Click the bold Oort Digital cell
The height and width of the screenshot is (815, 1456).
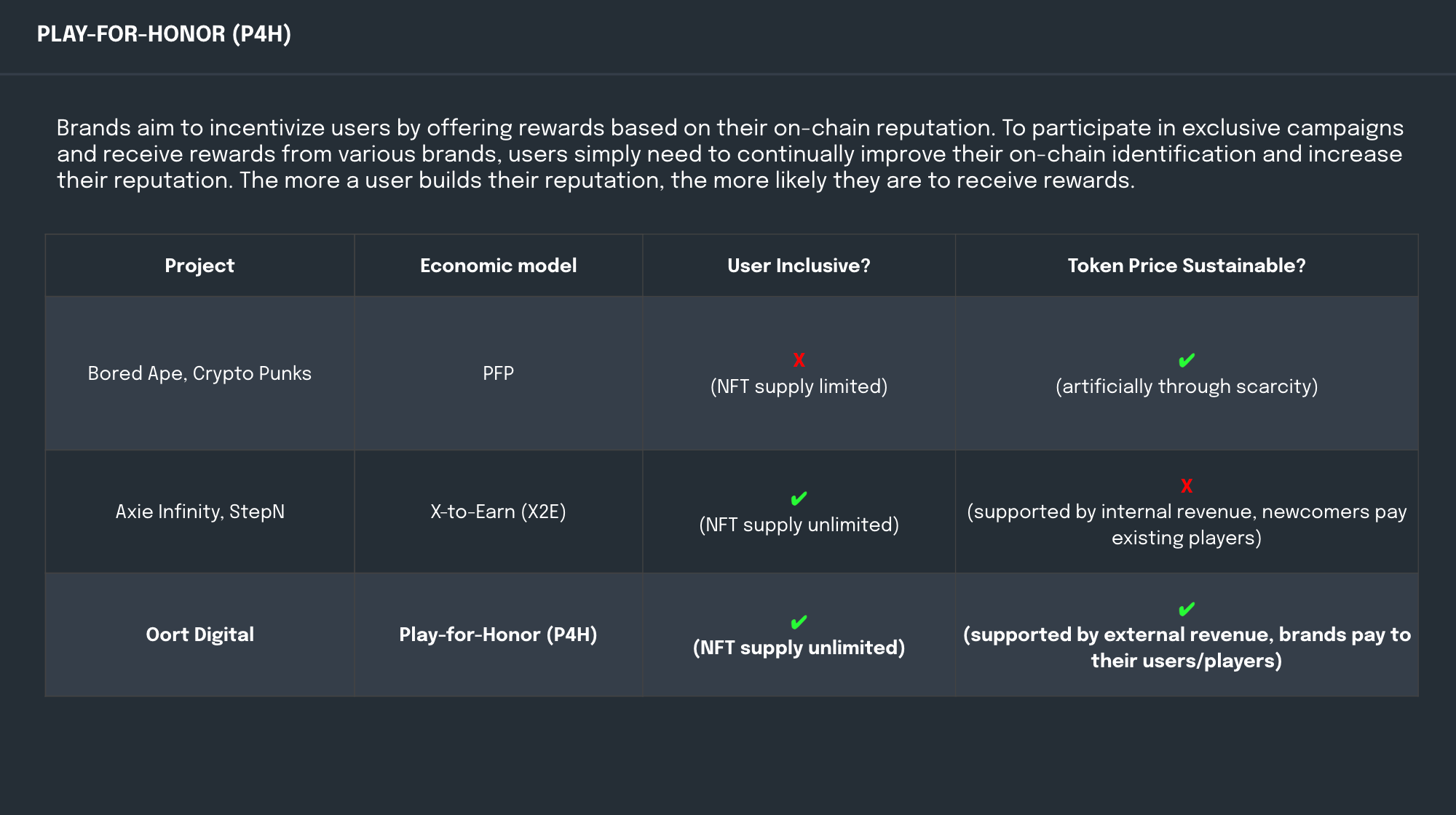[199, 635]
